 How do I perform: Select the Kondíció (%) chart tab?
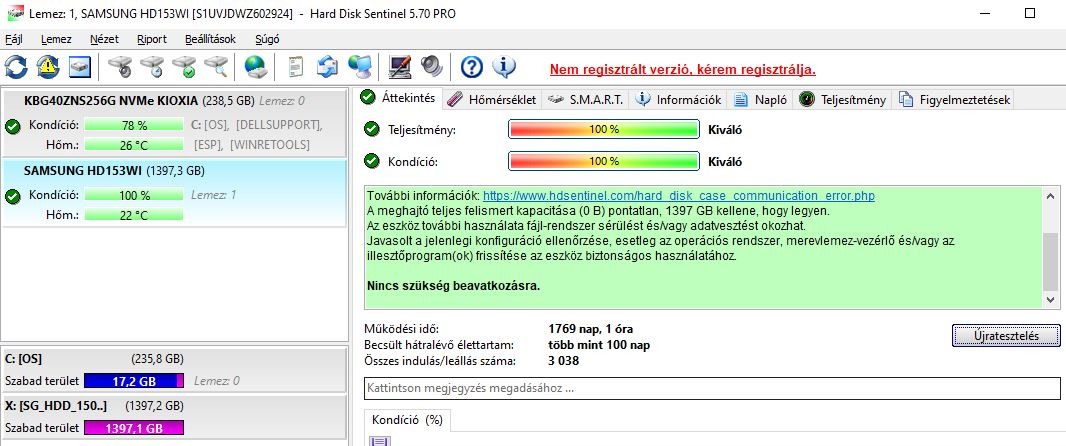[x=408, y=420]
